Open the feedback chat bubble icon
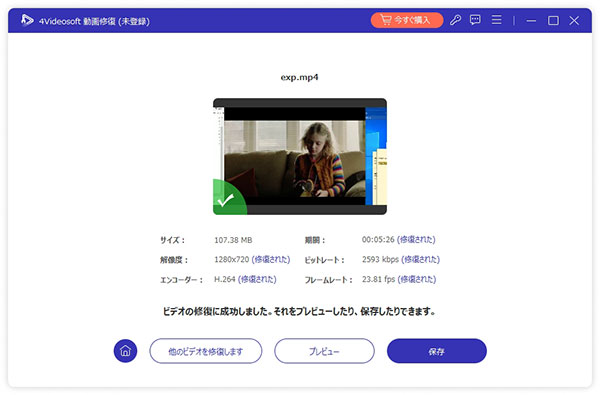Screen dimensions: 600x395 475,20
